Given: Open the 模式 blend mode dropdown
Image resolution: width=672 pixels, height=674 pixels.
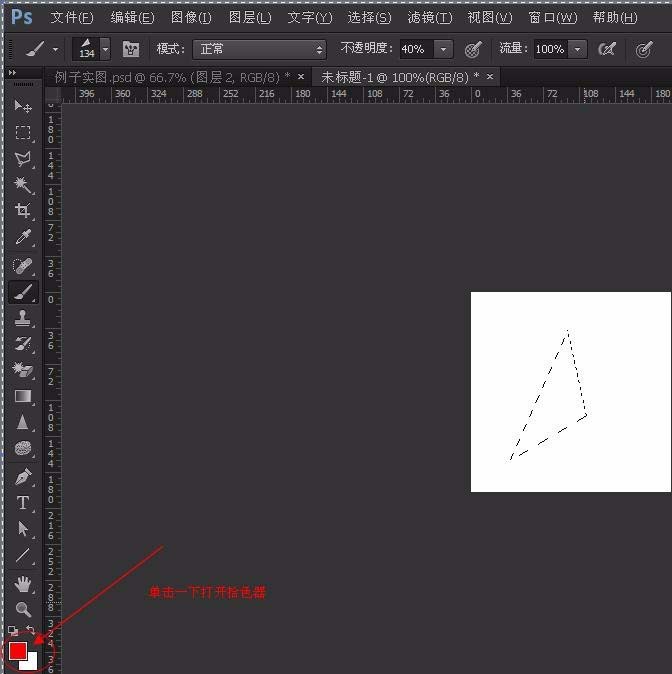Looking at the screenshot, I should pyautogui.click(x=260, y=49).
